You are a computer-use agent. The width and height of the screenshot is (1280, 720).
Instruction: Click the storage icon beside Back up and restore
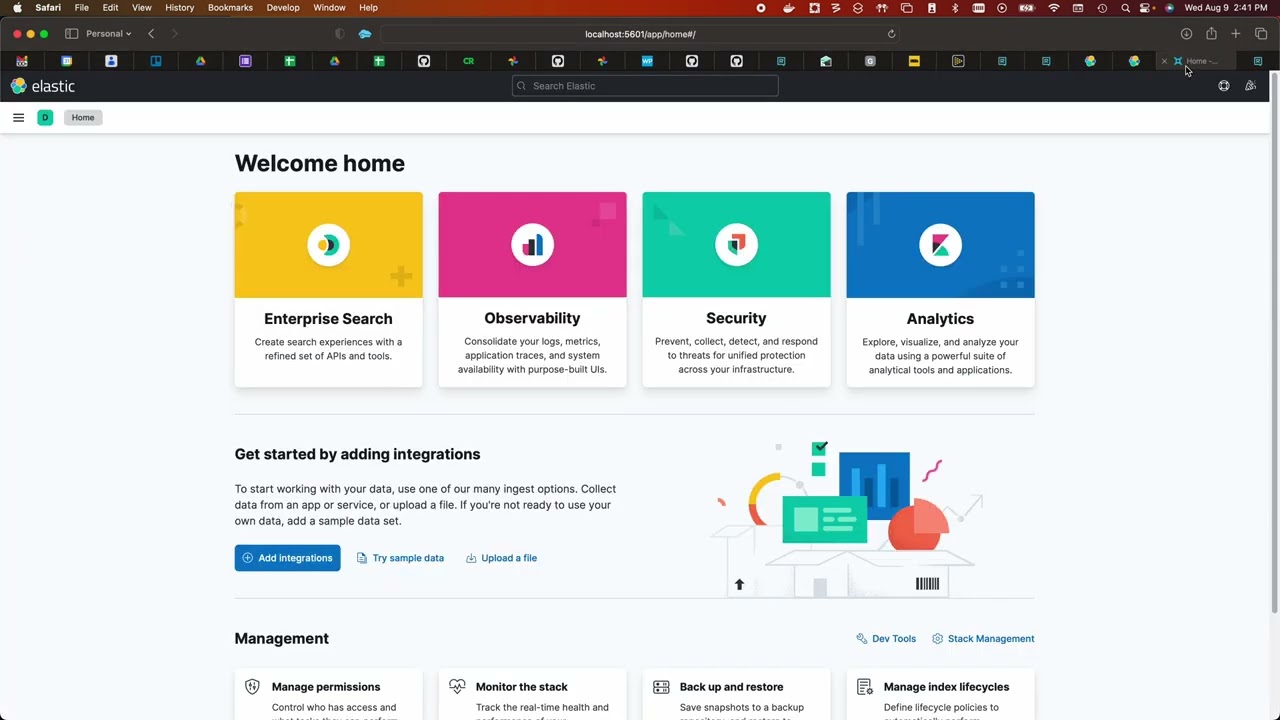click(661, 687)
